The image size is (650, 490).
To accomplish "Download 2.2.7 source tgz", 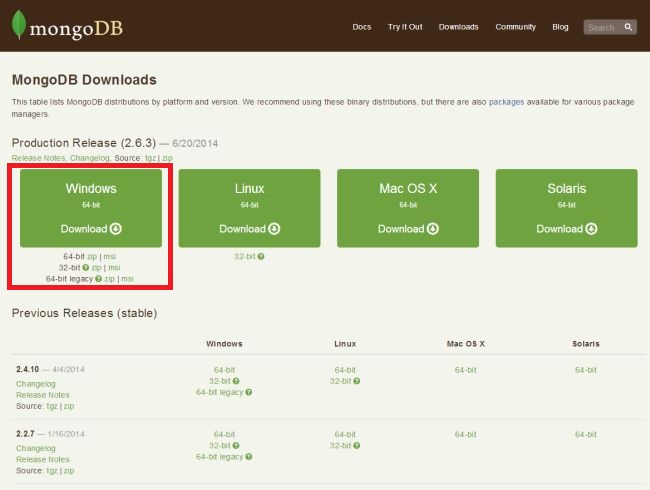I will click(52, 471).
